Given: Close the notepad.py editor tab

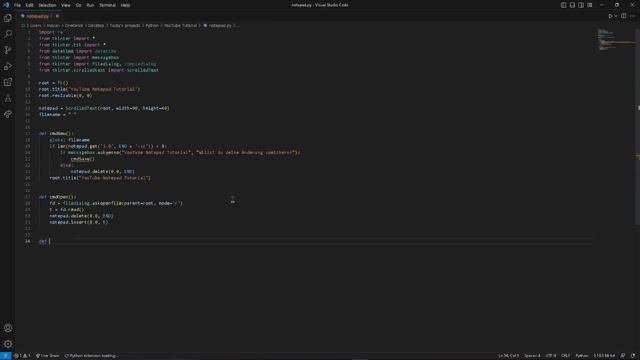Looking at the screenshot, I should 57,16.
